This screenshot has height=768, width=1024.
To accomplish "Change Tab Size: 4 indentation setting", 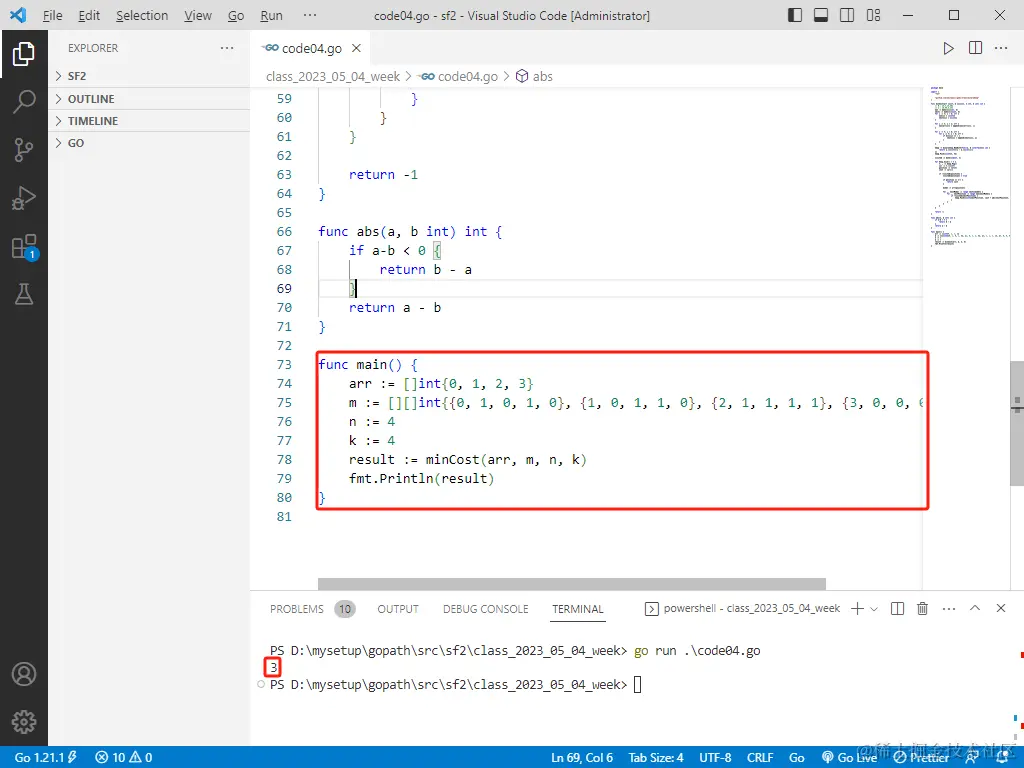I will click(656, 758).
